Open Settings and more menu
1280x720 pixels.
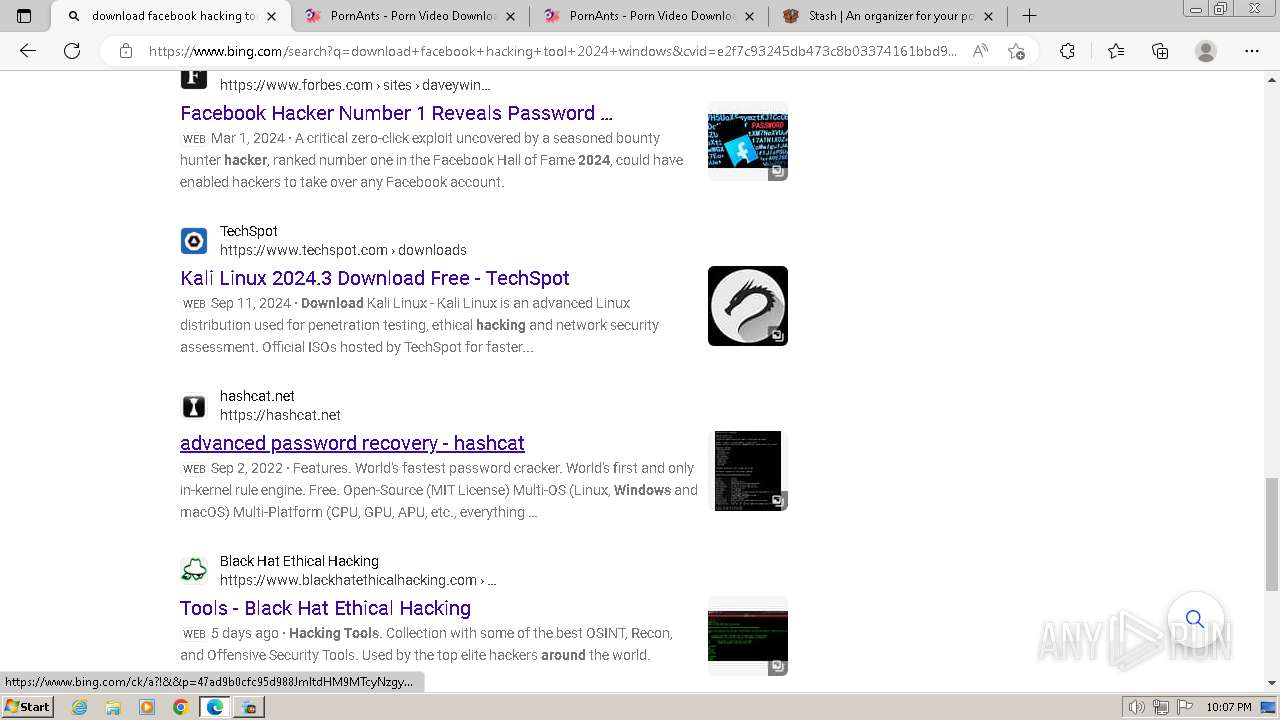(1252, 51)
